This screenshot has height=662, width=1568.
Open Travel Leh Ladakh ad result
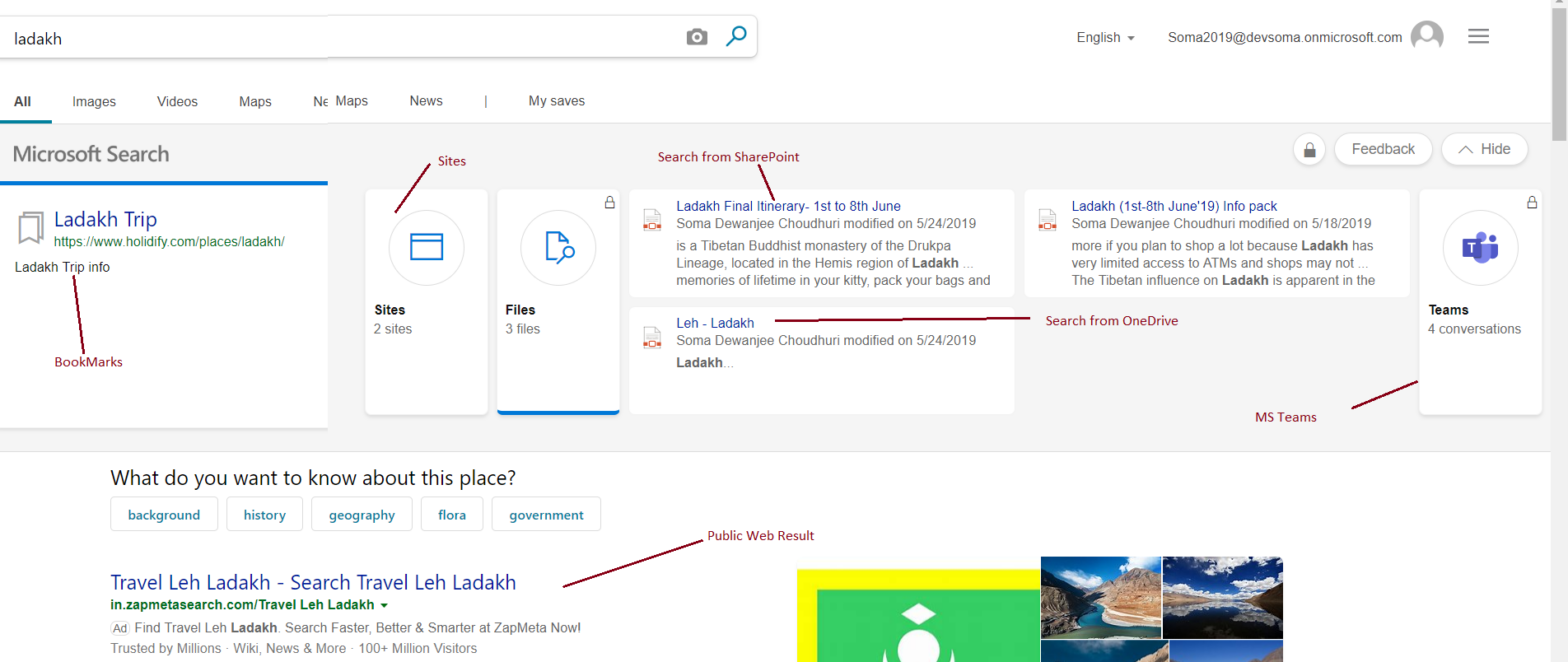click(x=313, y=582)
